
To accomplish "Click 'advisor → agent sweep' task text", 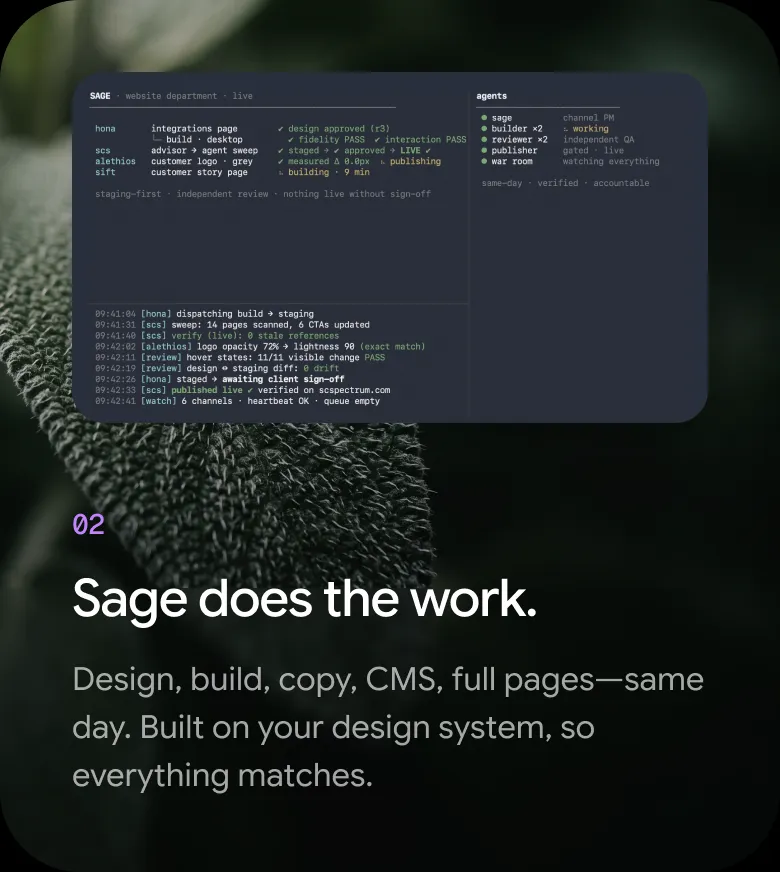I will pyautogui.click(x=205, y=151).
